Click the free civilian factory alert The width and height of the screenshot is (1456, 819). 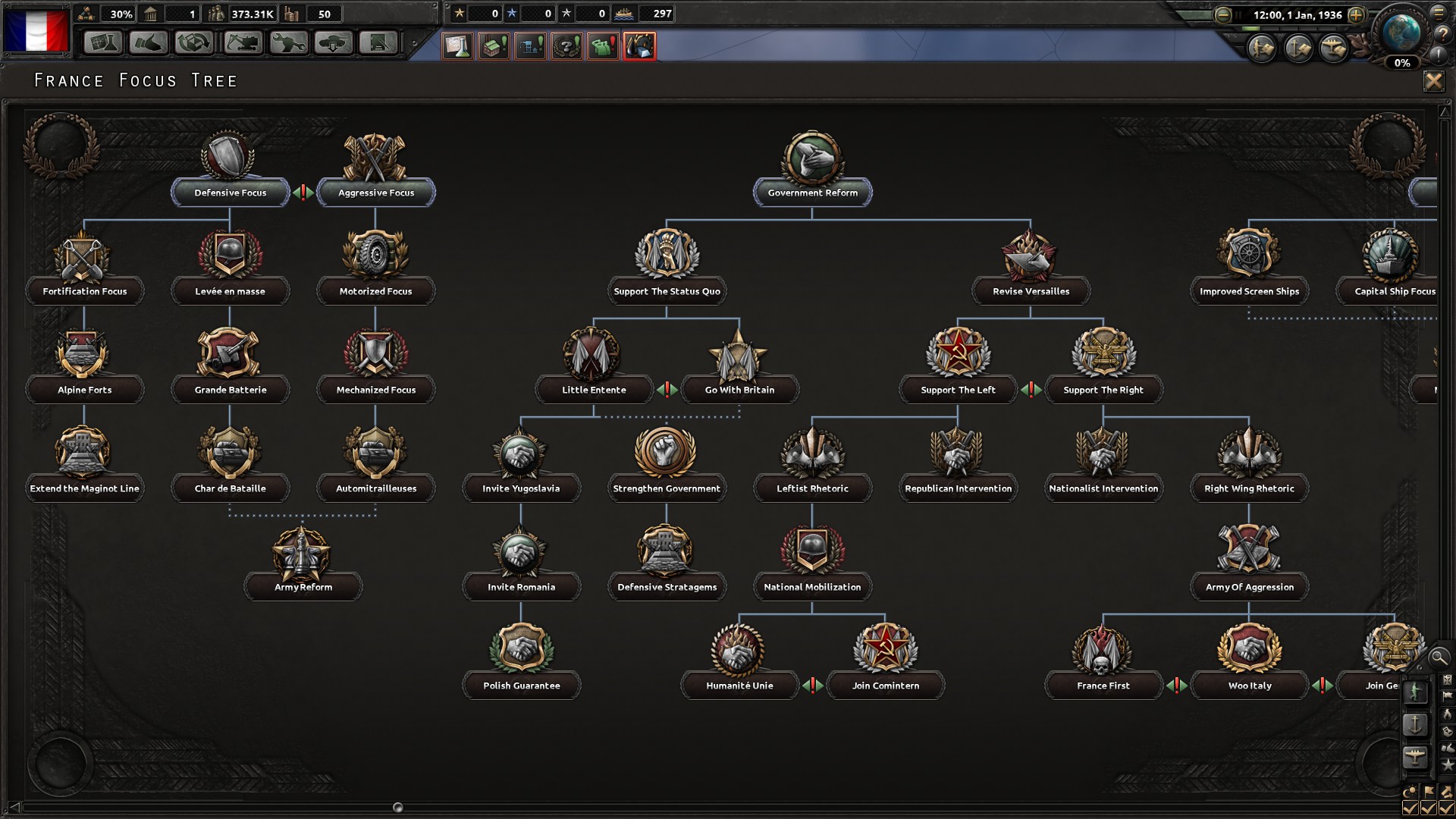pos(494,45)
